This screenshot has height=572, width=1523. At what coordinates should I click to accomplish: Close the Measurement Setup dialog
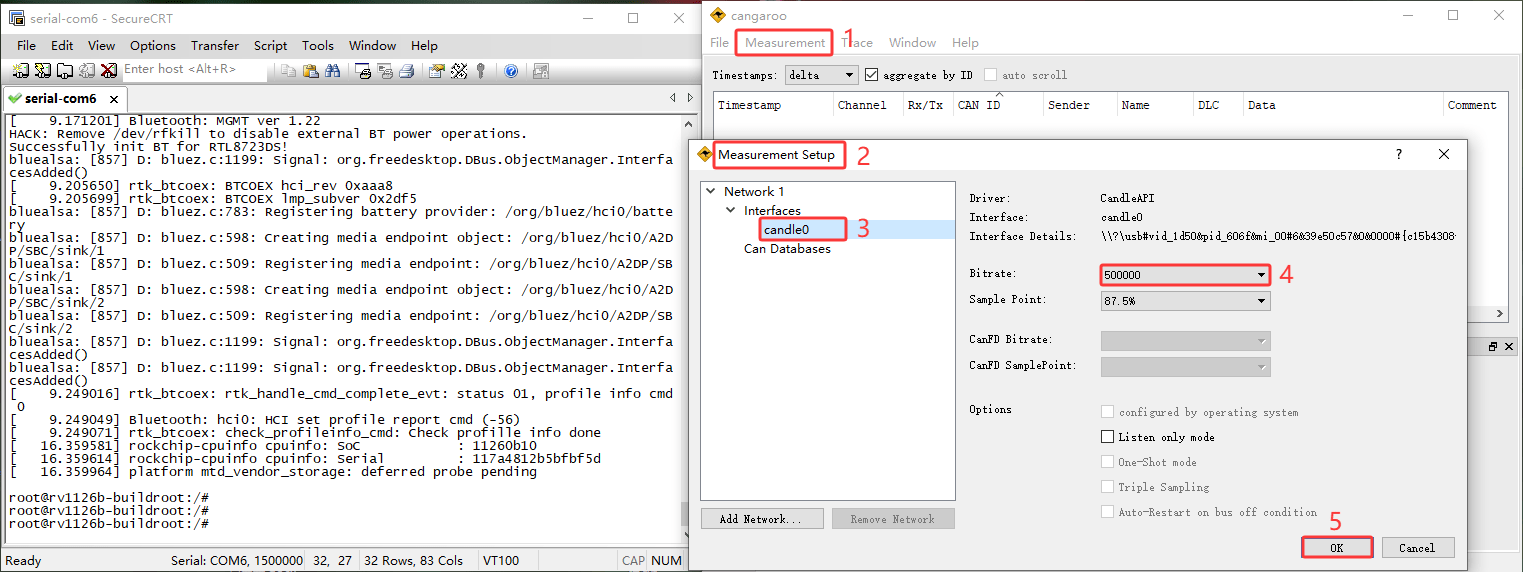point(1444,154)
